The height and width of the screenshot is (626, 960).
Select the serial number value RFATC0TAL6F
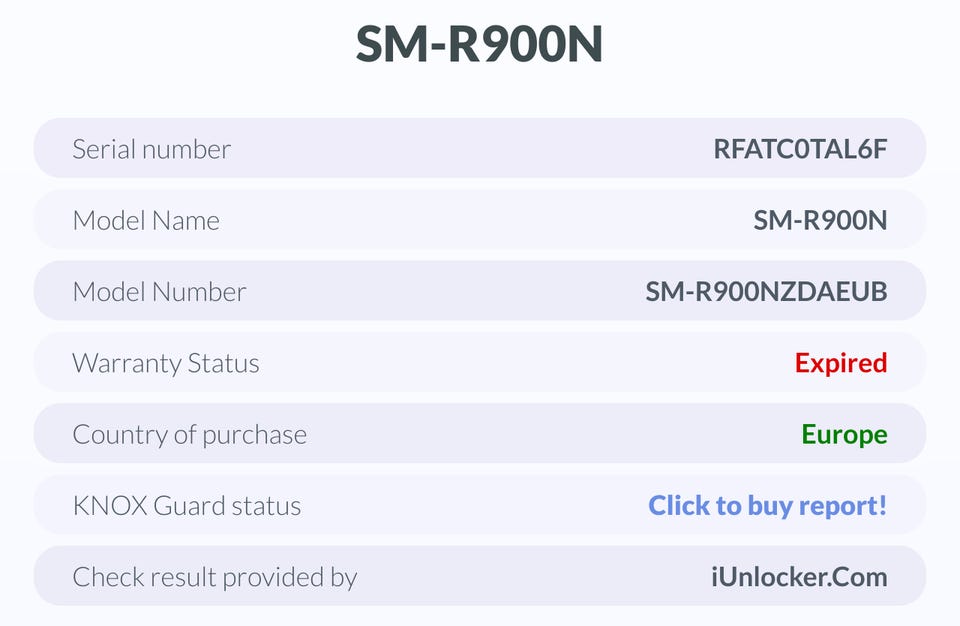coord(800,149)
